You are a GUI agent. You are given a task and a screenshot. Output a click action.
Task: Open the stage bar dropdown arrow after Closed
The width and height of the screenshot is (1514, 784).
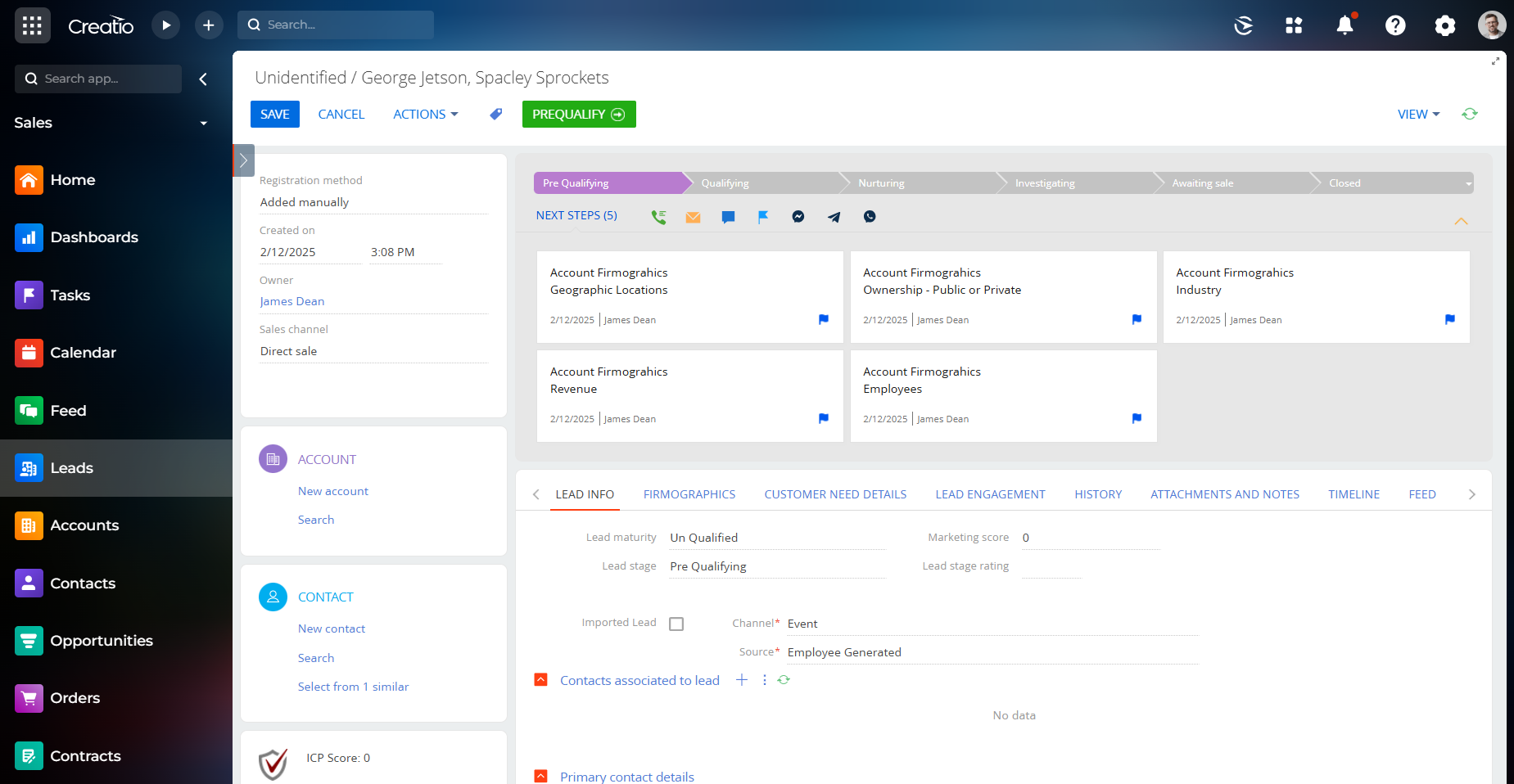click(1468, 183)
